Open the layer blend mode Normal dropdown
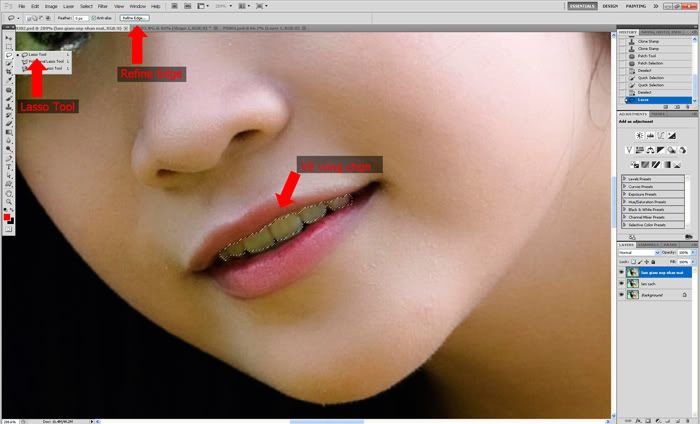 pos(635,251)
